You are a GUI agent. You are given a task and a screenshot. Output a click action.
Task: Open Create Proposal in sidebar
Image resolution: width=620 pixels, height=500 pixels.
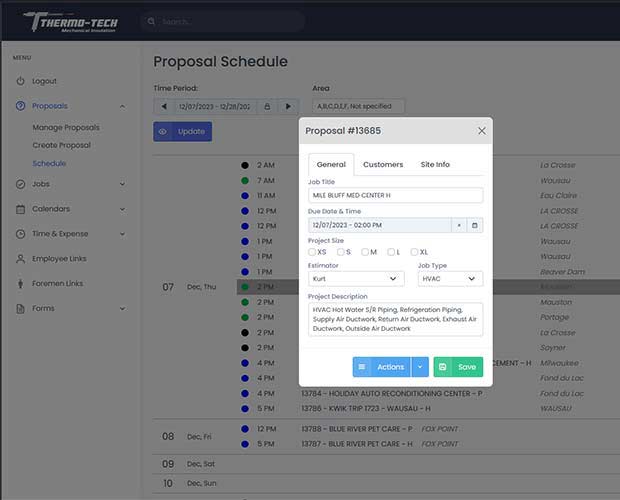pos(62,145)
